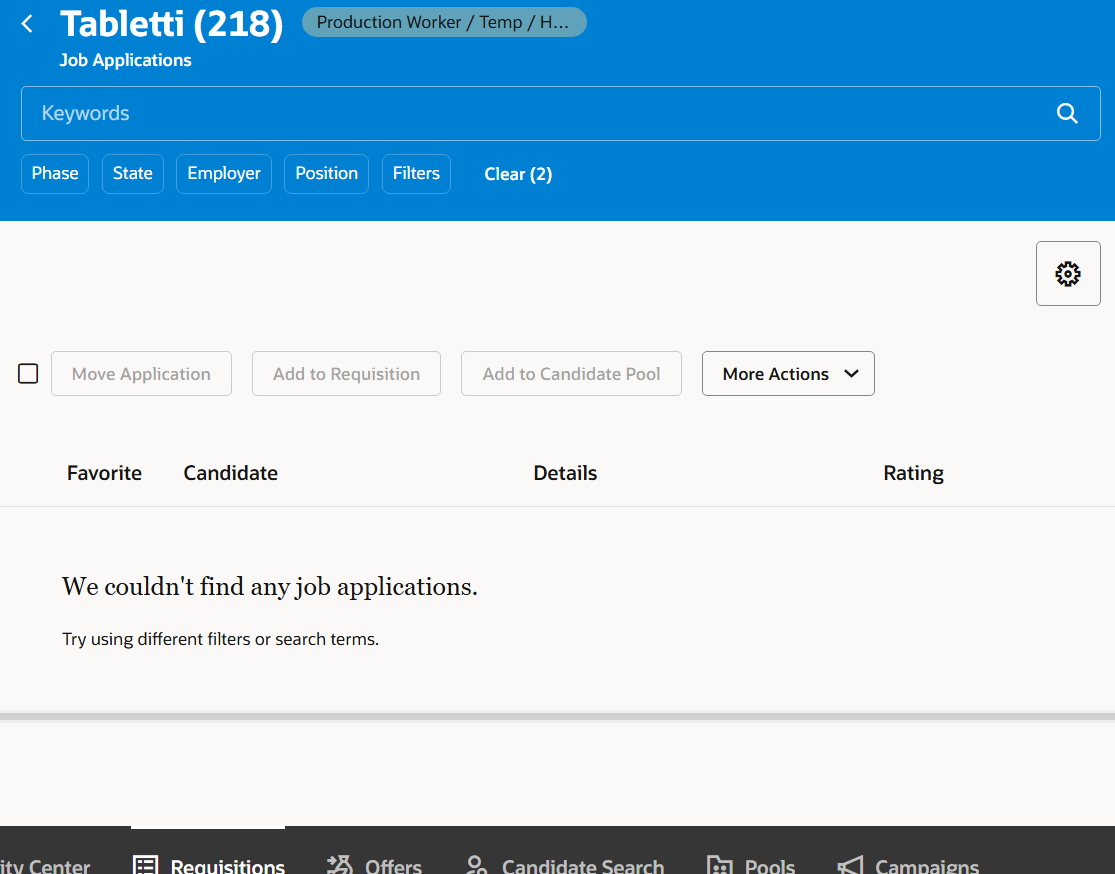Go back using the back arrow icon
The image size is (1115, 874).
coord(27,22)
